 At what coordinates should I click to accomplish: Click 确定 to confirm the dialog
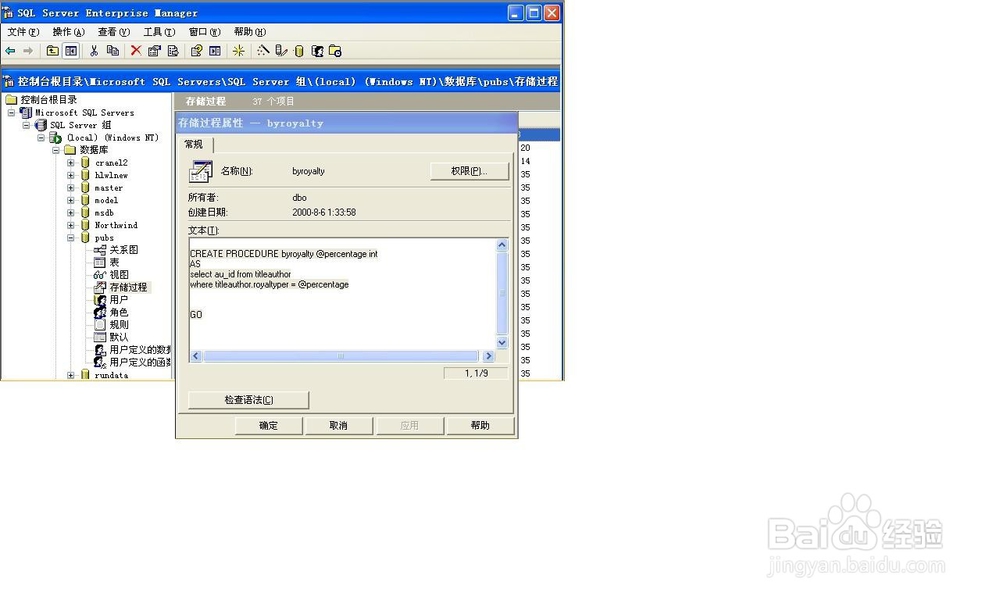[268, 426]
